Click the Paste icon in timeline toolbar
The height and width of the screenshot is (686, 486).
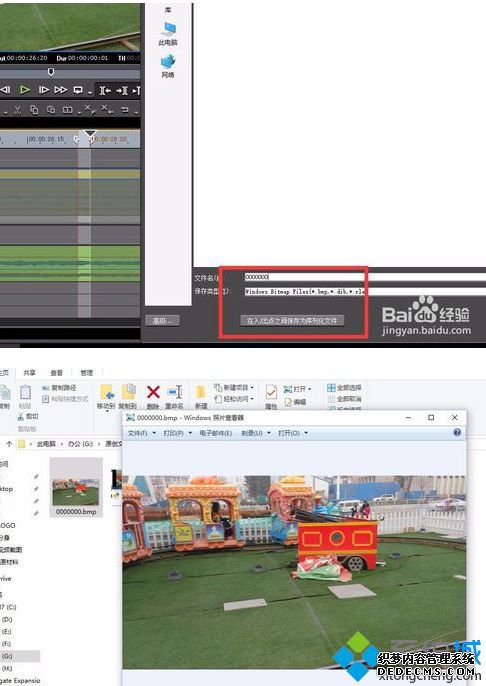(x=51, y=110)
